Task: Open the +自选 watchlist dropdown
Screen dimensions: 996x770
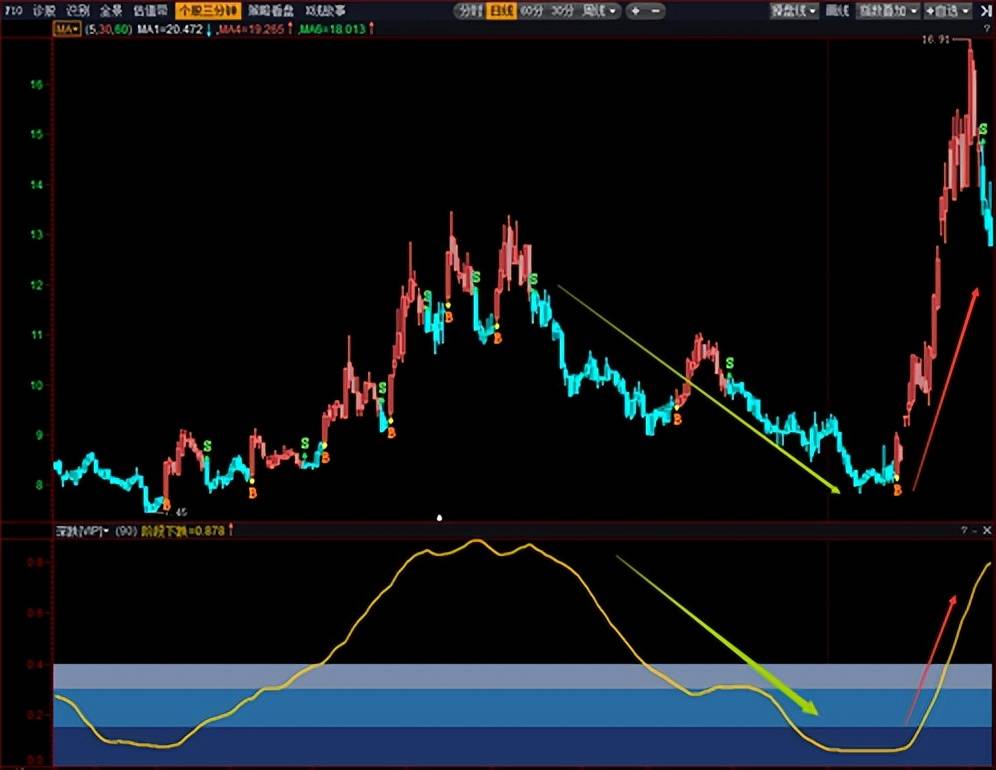Action: click(x=947, y=11)
